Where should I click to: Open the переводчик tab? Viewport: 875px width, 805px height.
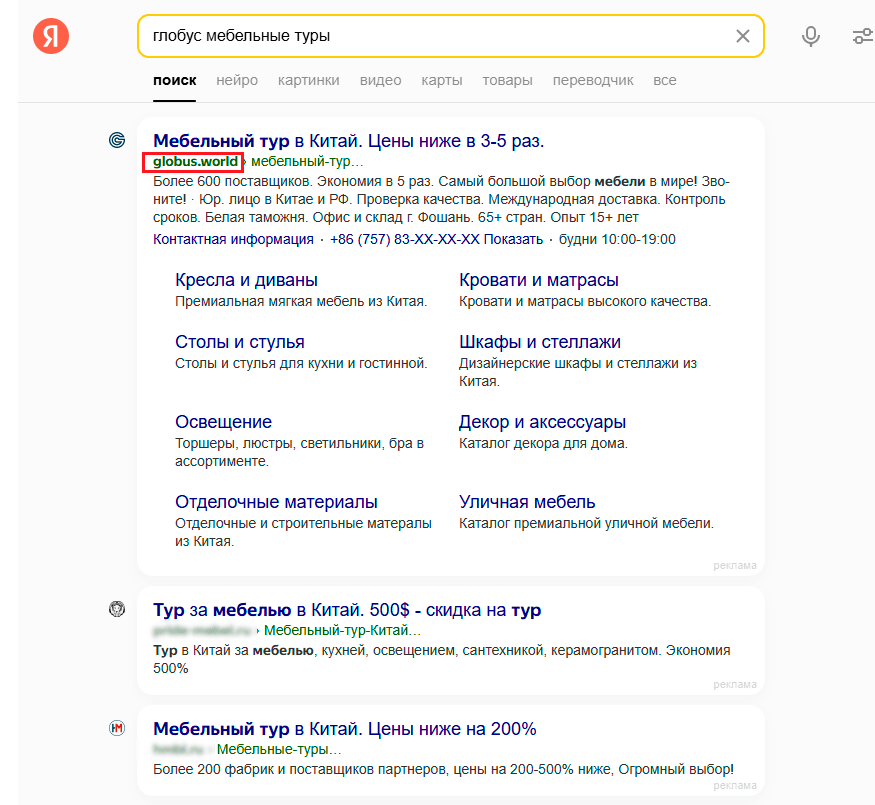tap(593, 80)
